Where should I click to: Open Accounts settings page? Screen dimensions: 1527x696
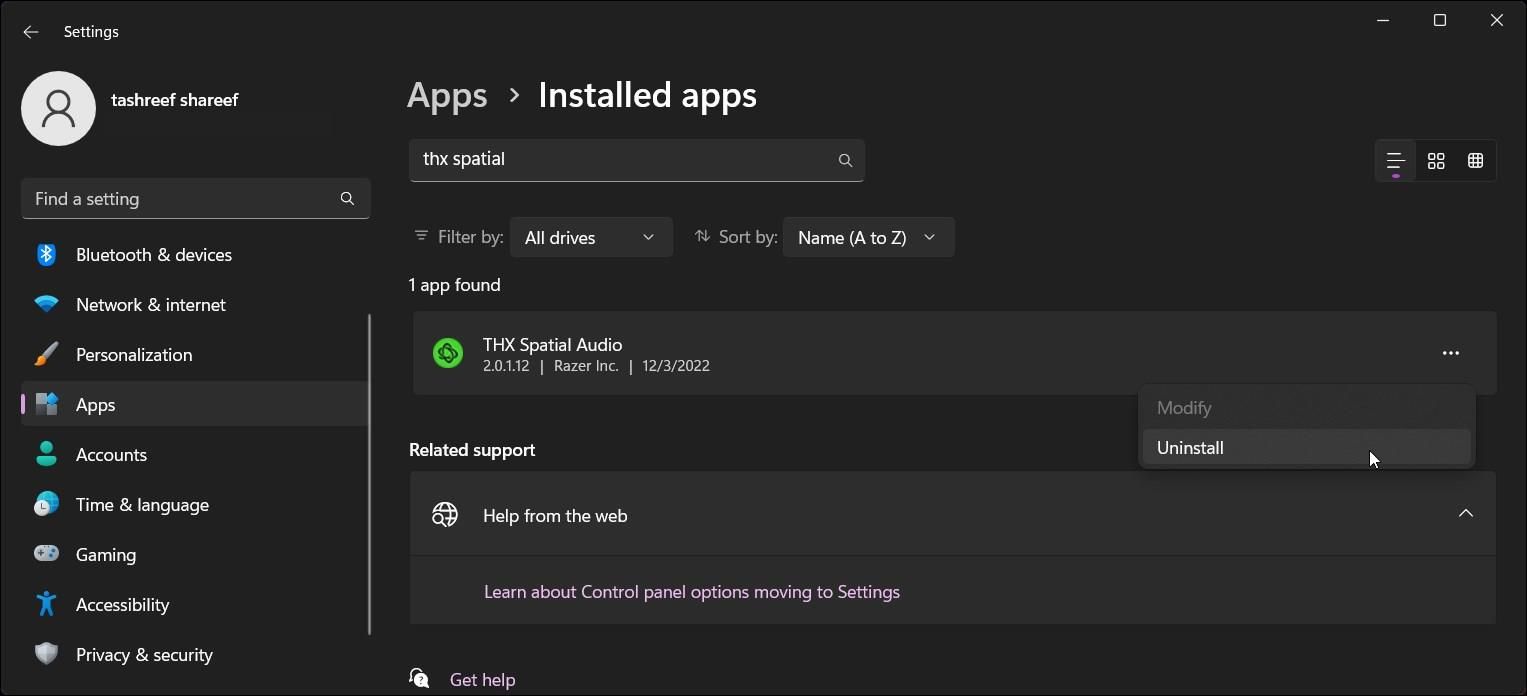coord(195,455)
